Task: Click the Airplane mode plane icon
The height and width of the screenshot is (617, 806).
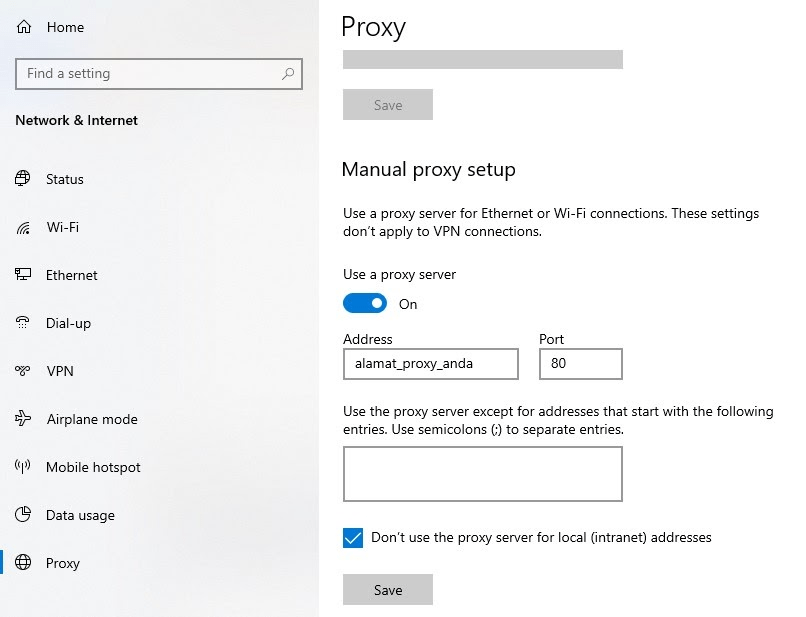Action: point(23,419)
